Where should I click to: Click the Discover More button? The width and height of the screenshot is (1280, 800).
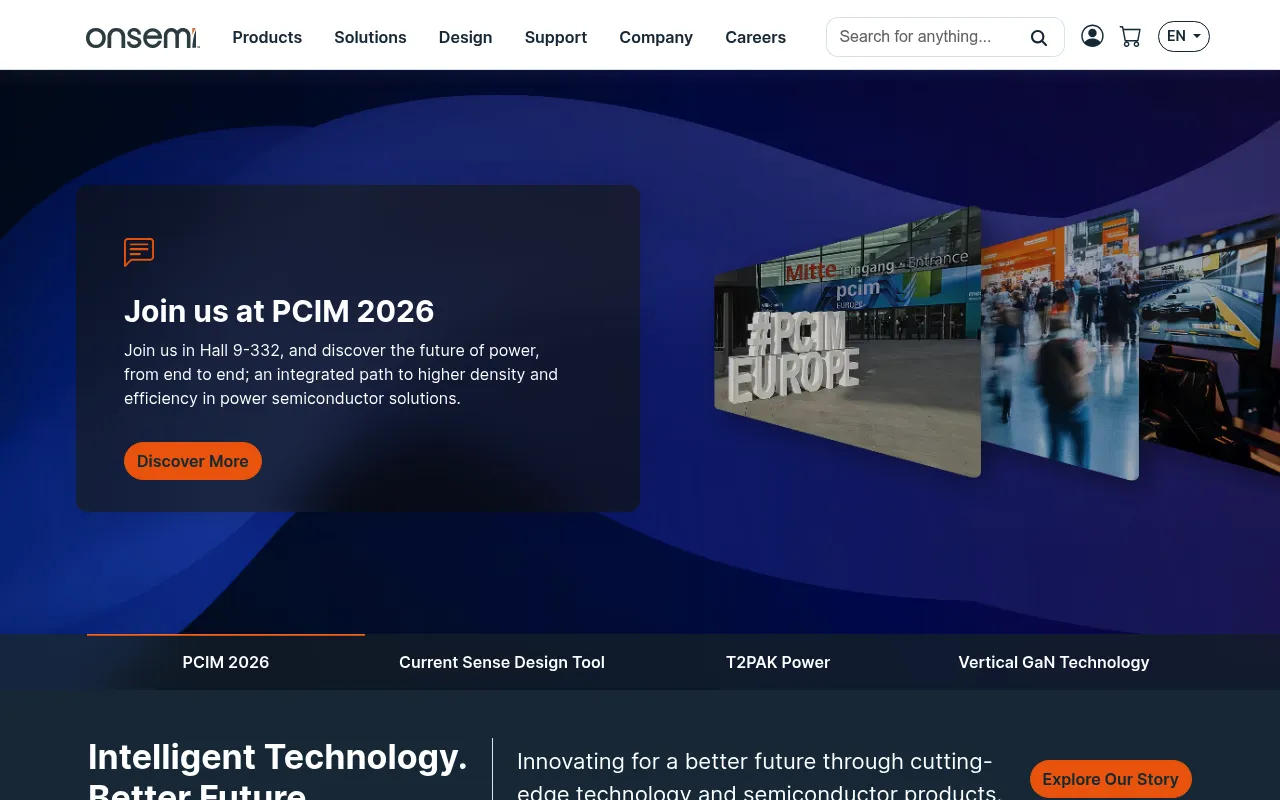193,461
